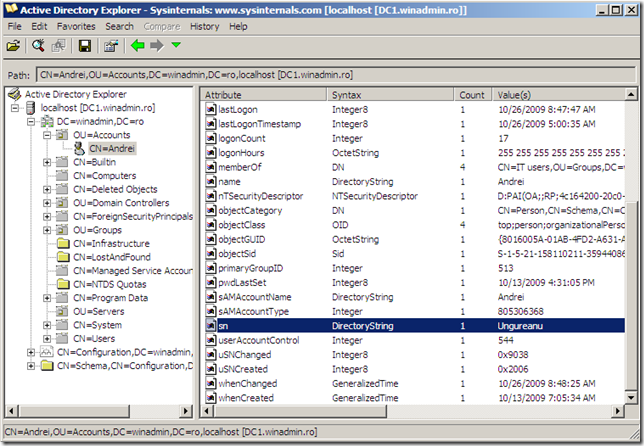Click the Active Directory Explorer root icon

14,94
